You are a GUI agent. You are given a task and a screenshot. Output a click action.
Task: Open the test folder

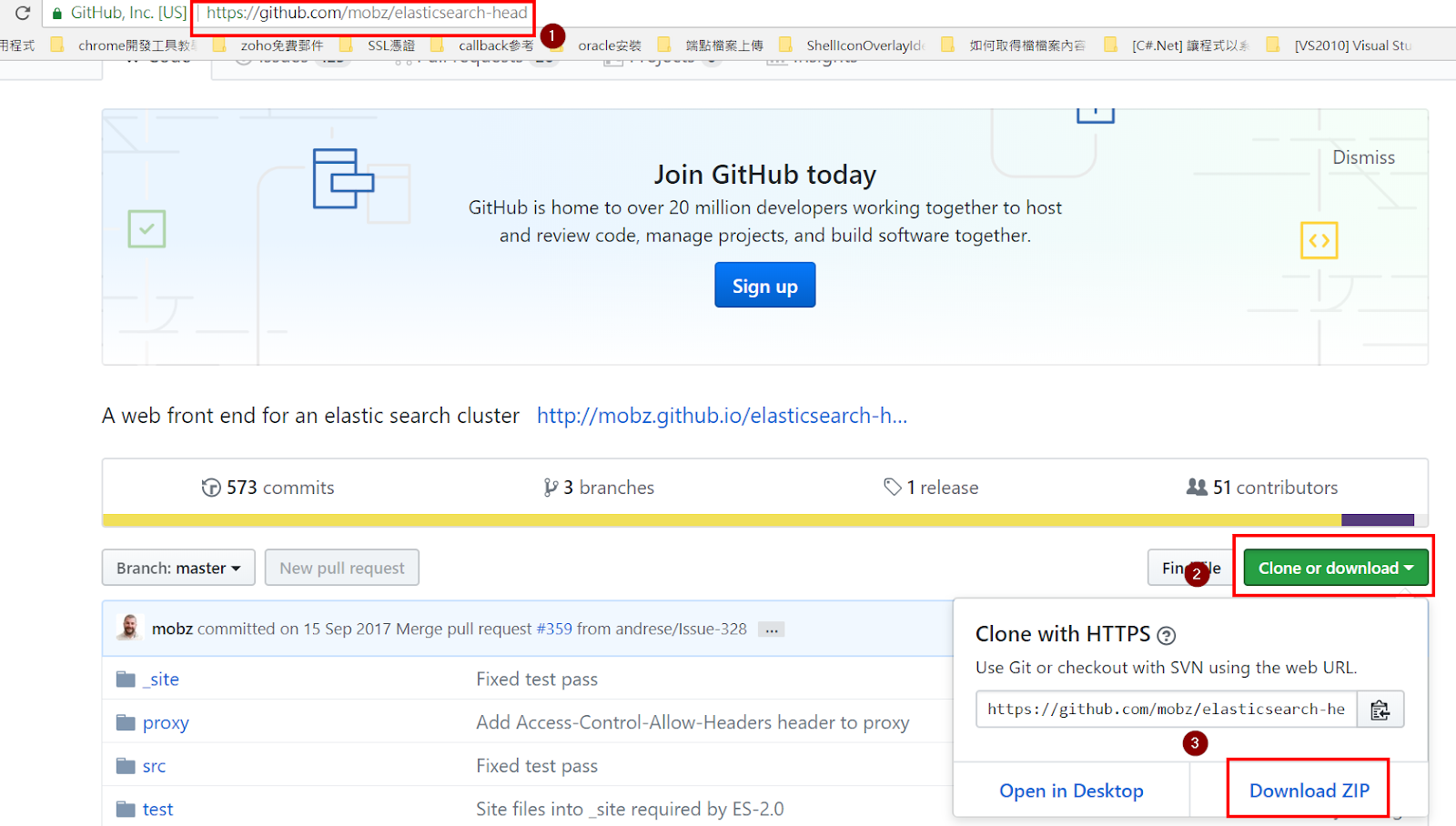157,809
